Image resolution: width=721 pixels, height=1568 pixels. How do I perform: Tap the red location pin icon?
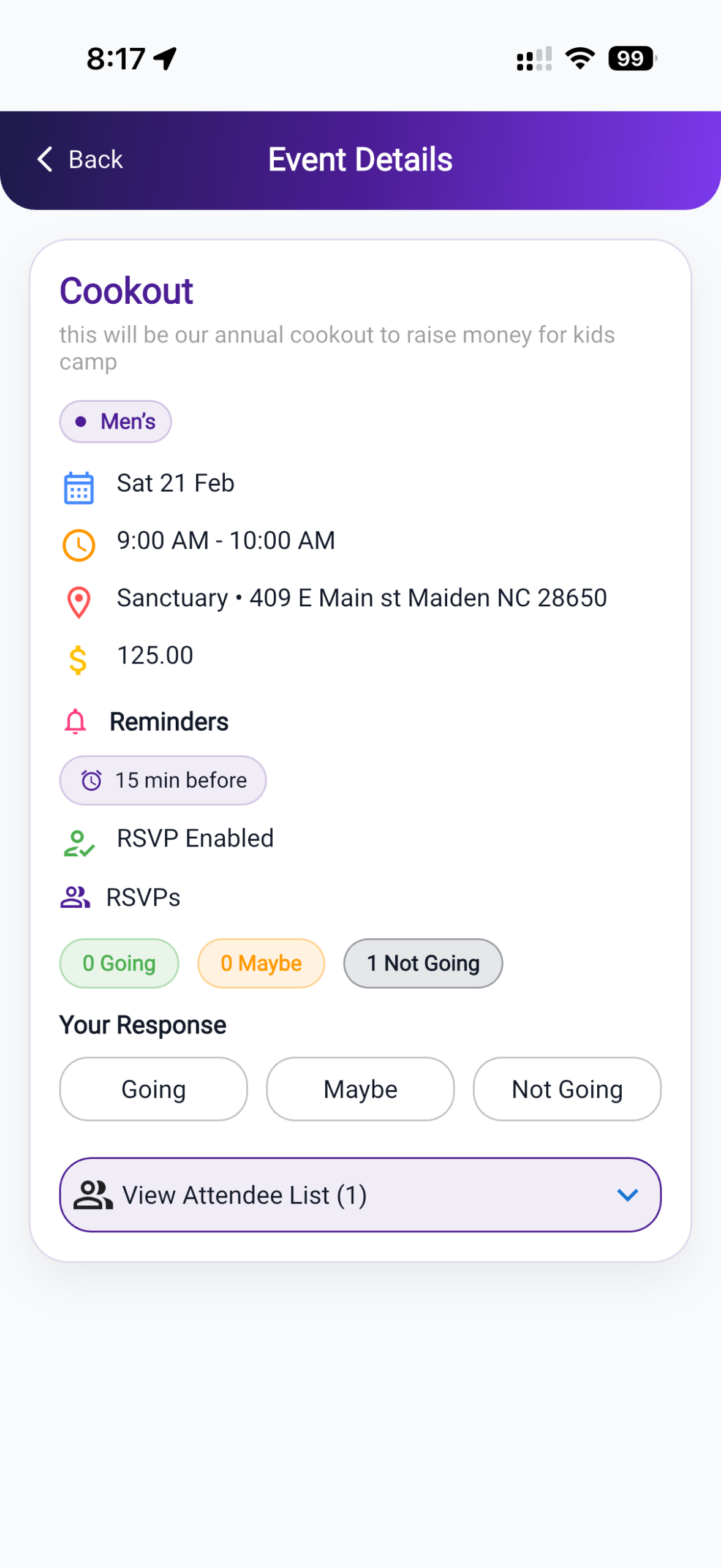coord(78,602)
